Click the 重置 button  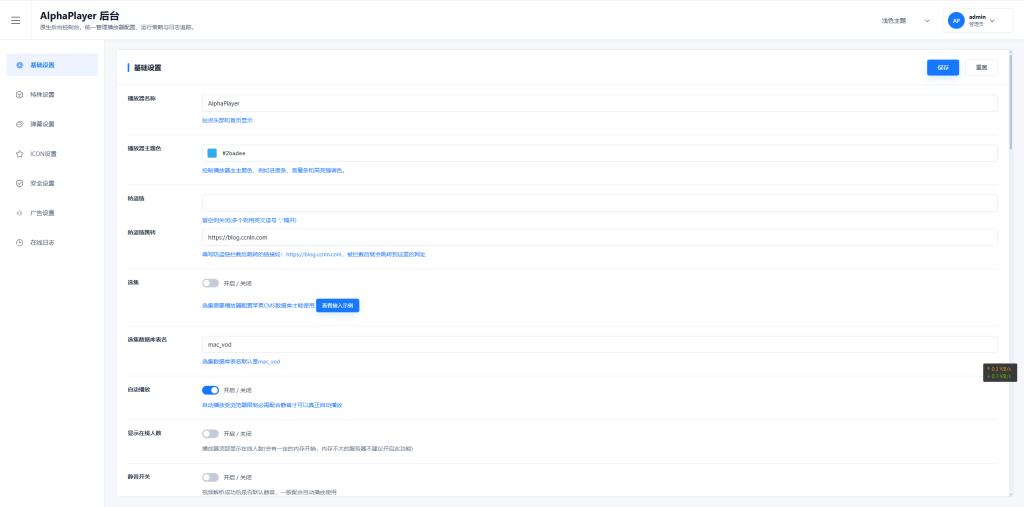click(981, 67)
